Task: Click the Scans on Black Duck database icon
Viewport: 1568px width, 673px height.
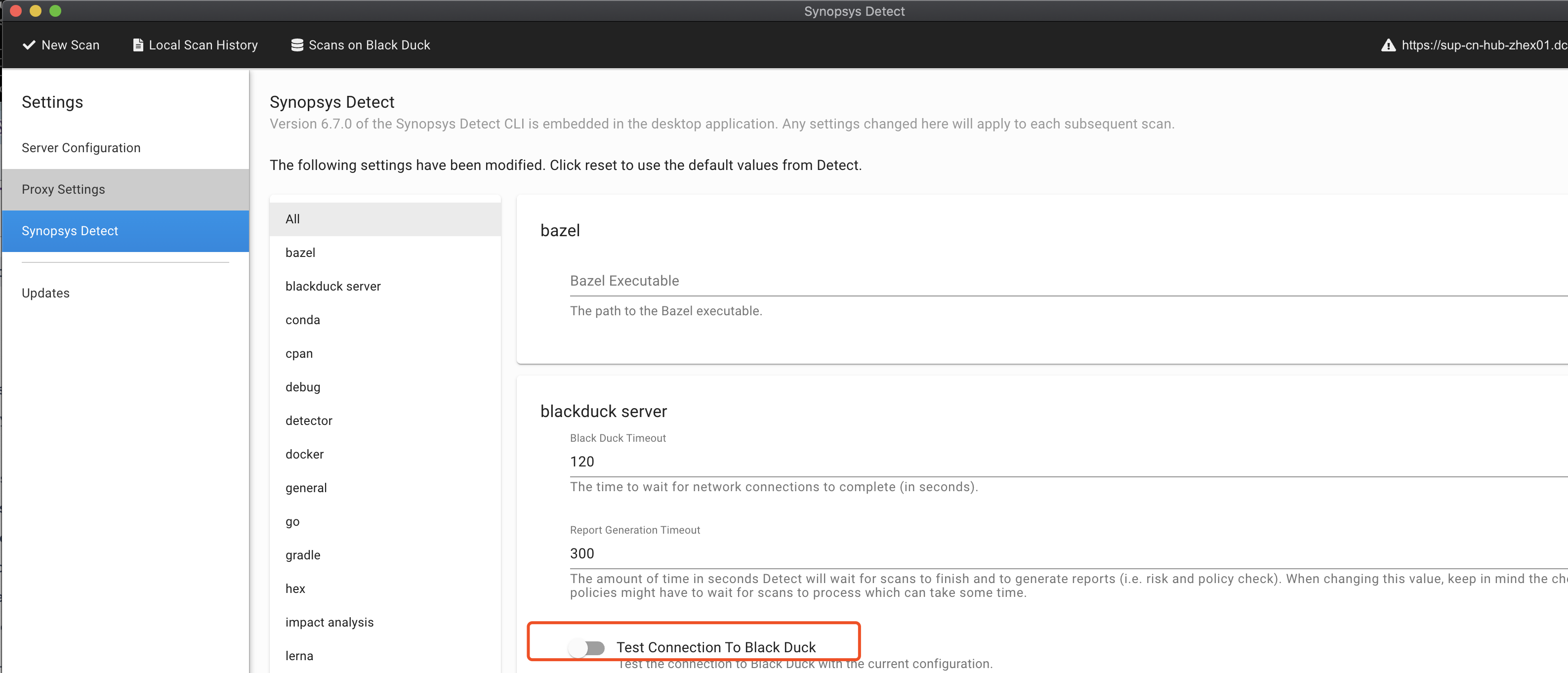Action: click(297, 45)
